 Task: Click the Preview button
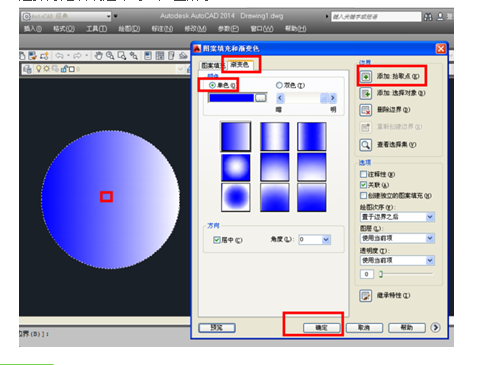click(x=217, y=328)
